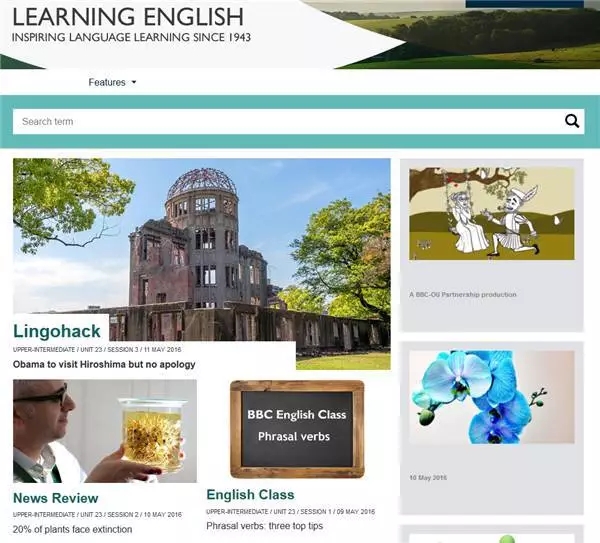Image resolution: width=600 pixels, height=543 pixels.
Task: Click the magnifying glass search icon
Action: pos(571,122)
